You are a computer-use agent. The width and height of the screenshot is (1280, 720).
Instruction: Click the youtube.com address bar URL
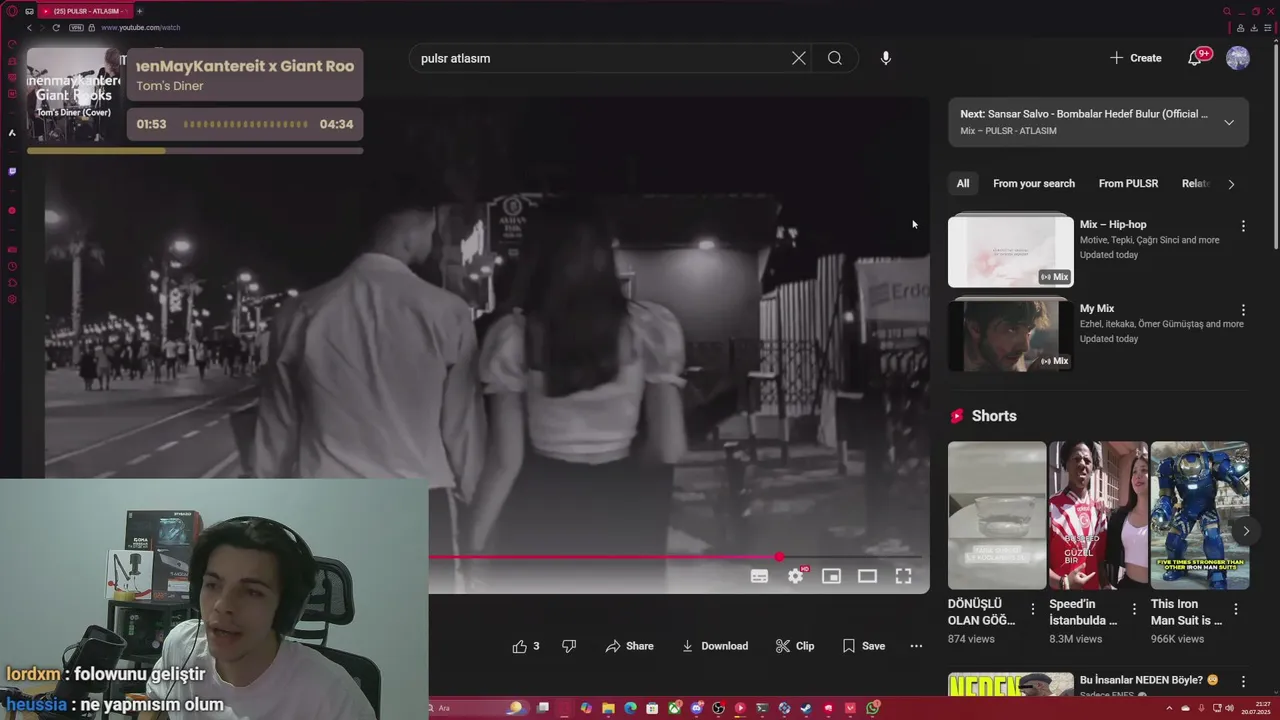[x=141, y=28]
